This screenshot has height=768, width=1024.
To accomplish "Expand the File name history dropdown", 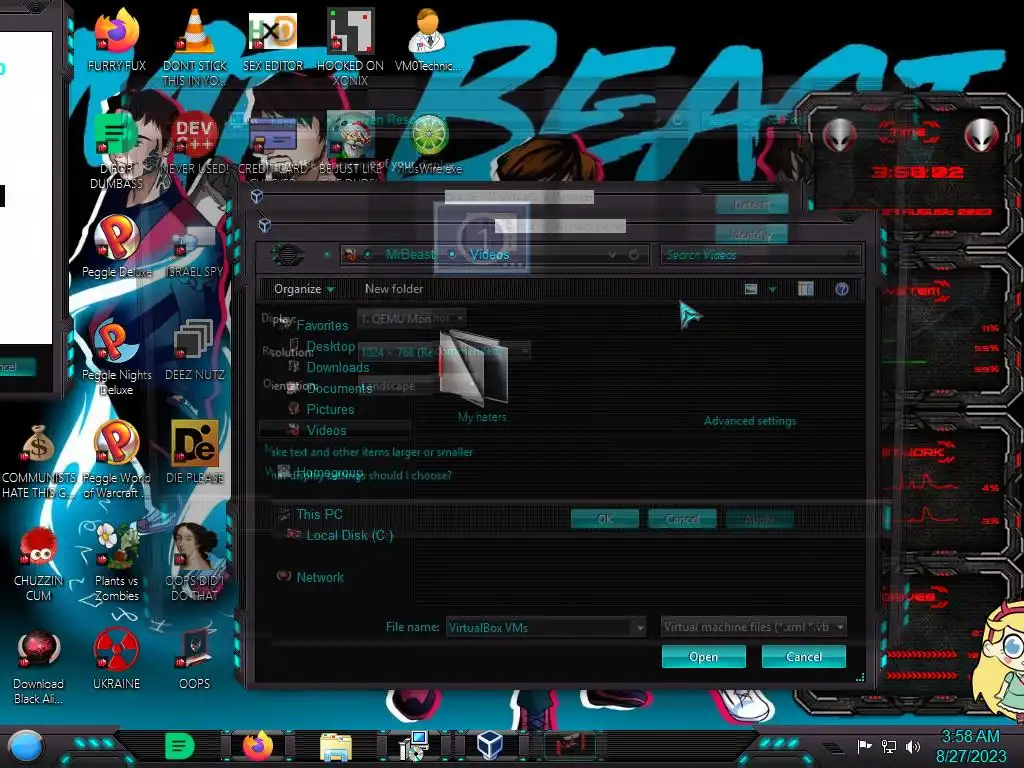I will (x=640, y=628).
